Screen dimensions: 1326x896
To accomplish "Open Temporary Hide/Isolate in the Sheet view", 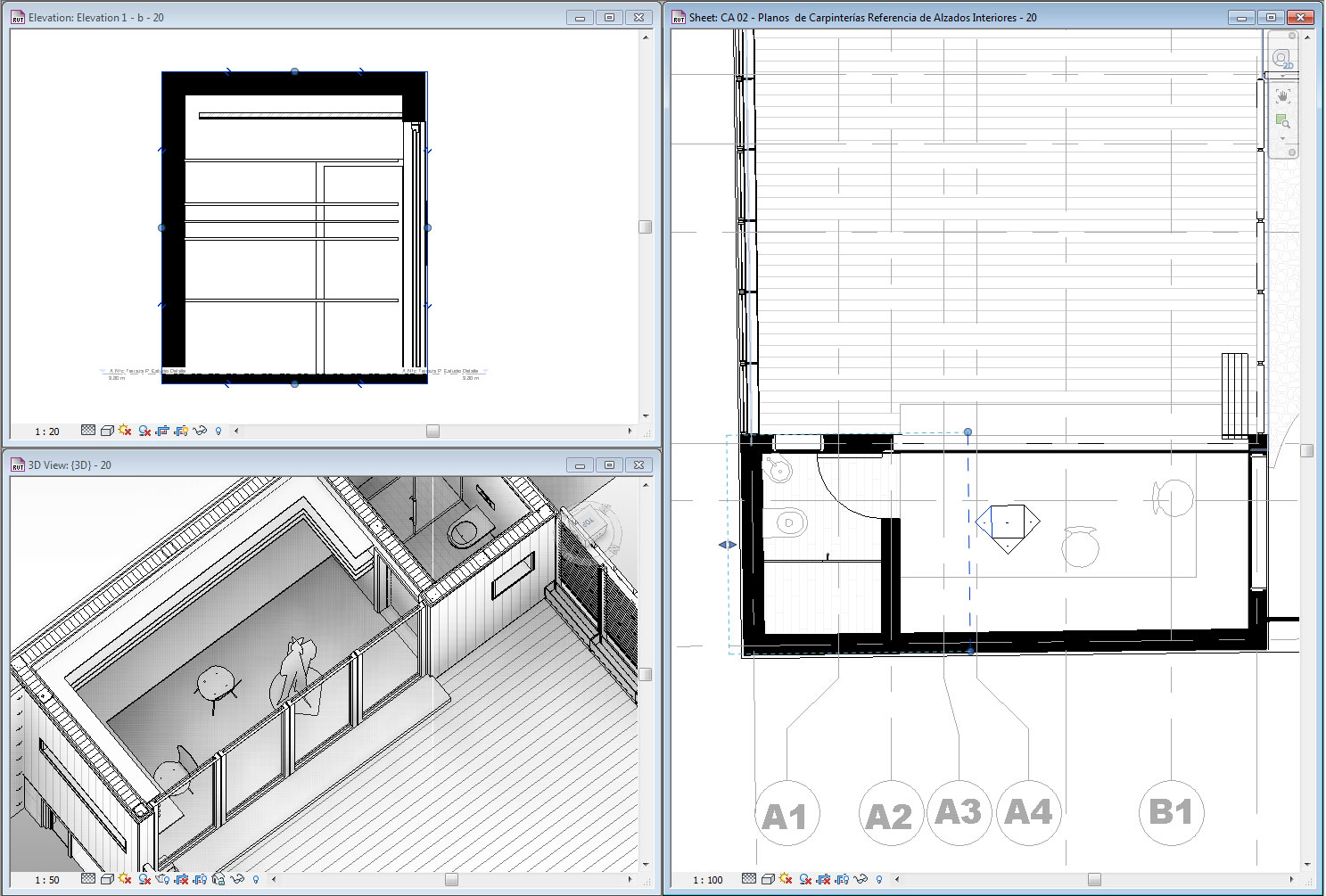I will [861, 879].
